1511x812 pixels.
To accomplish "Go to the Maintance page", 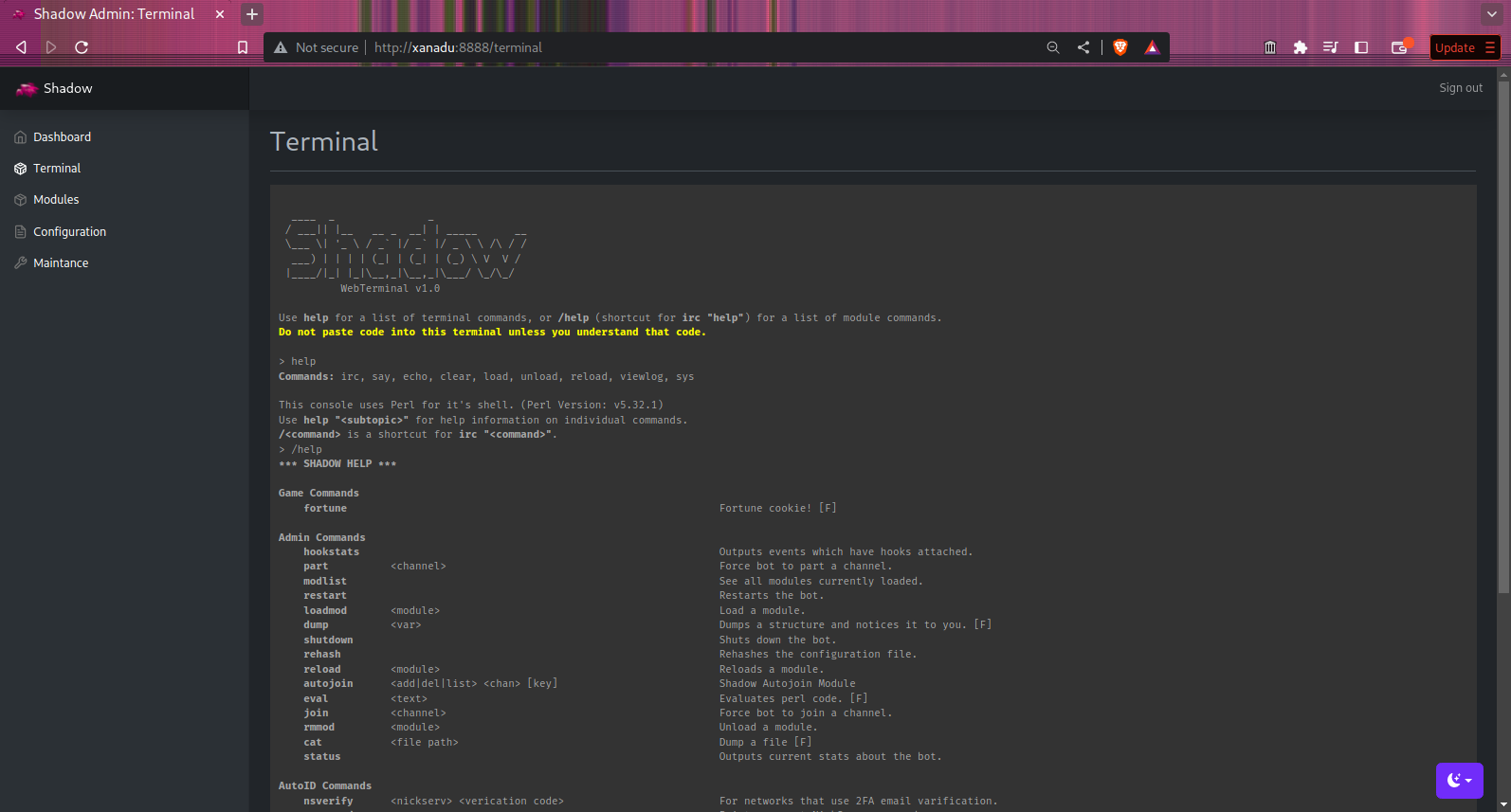I will pyautogui.click(x=61, y=263).
